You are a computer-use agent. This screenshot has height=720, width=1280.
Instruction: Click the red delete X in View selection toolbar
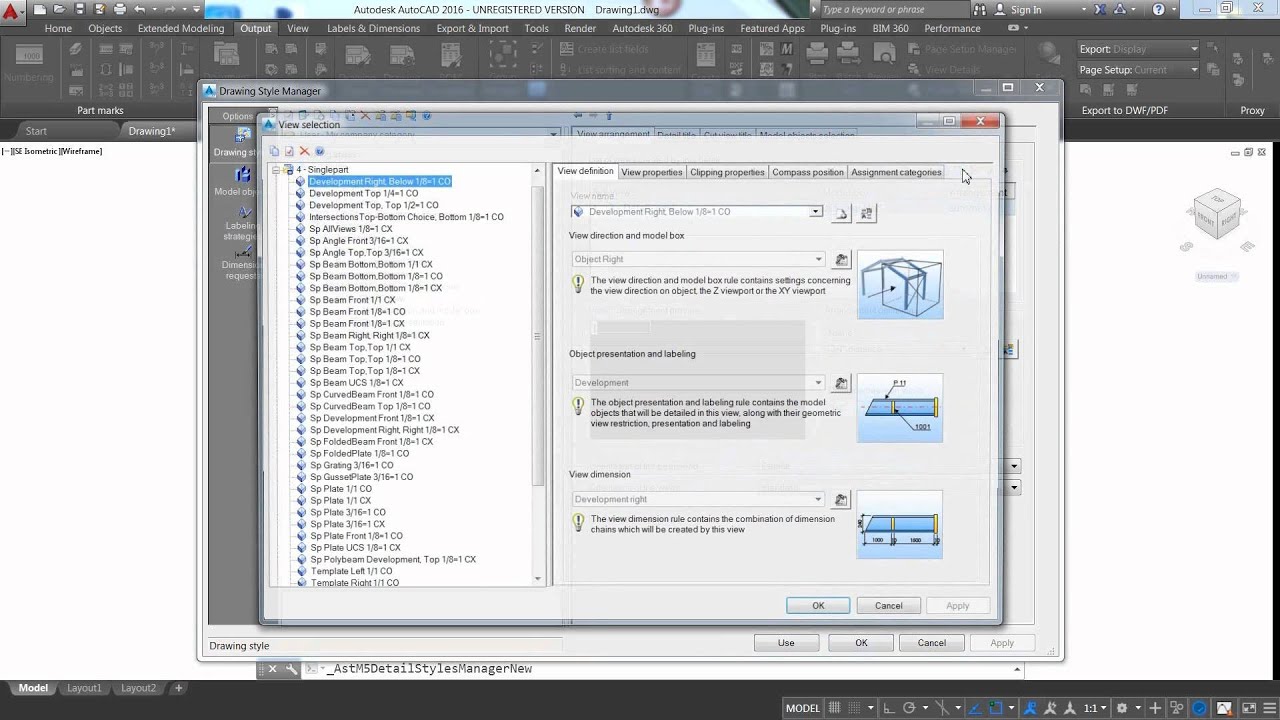(305, 152)
